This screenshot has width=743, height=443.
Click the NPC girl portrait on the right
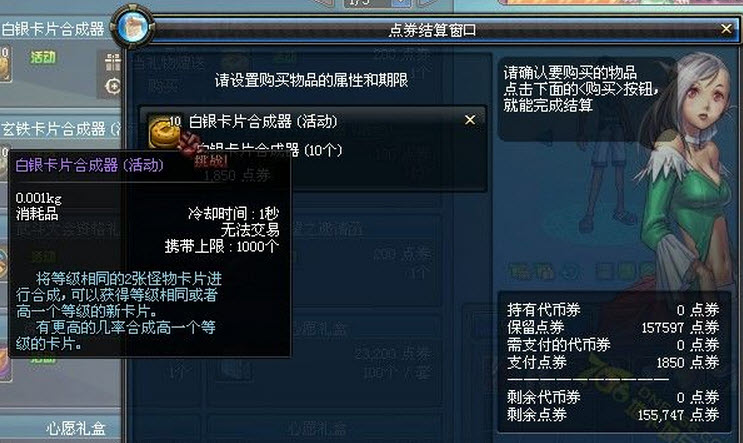pyautogui.click(x=687, y=156)
